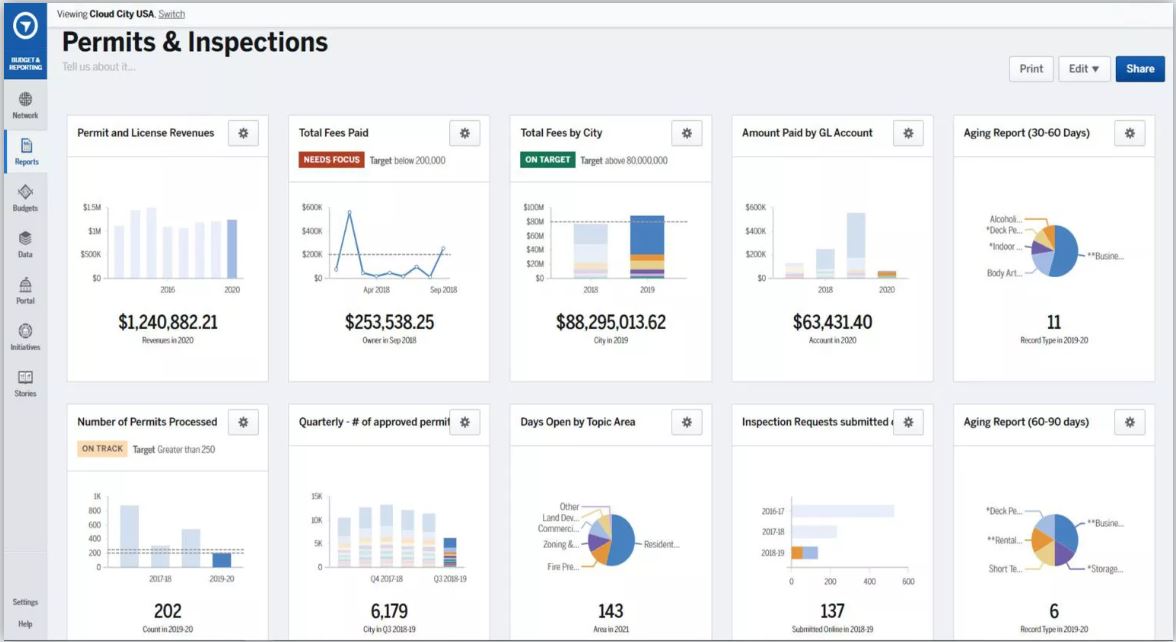Open gear menu on Total Fees Paid tile

pos(464,133)
